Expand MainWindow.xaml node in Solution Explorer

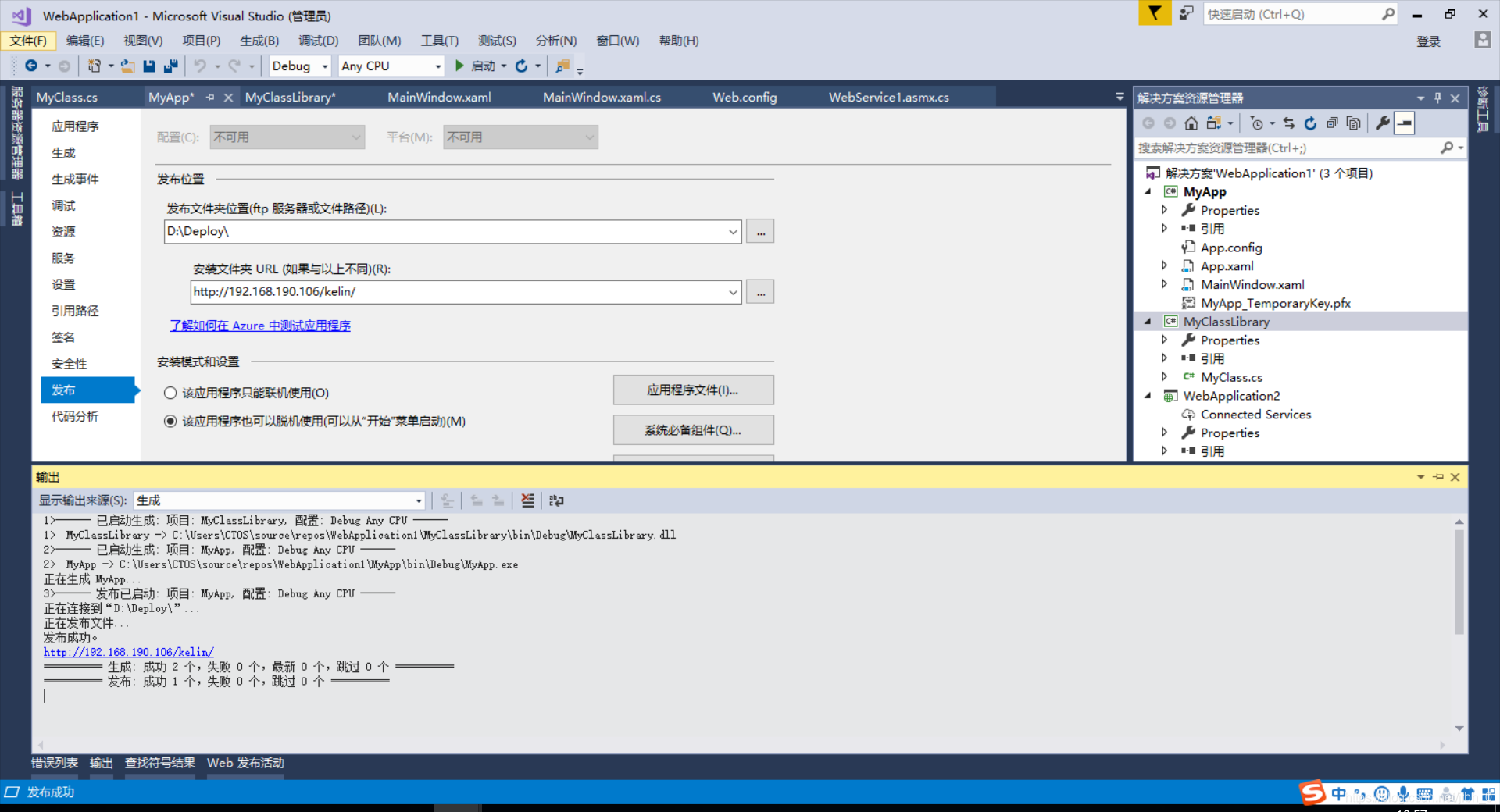1164,284
